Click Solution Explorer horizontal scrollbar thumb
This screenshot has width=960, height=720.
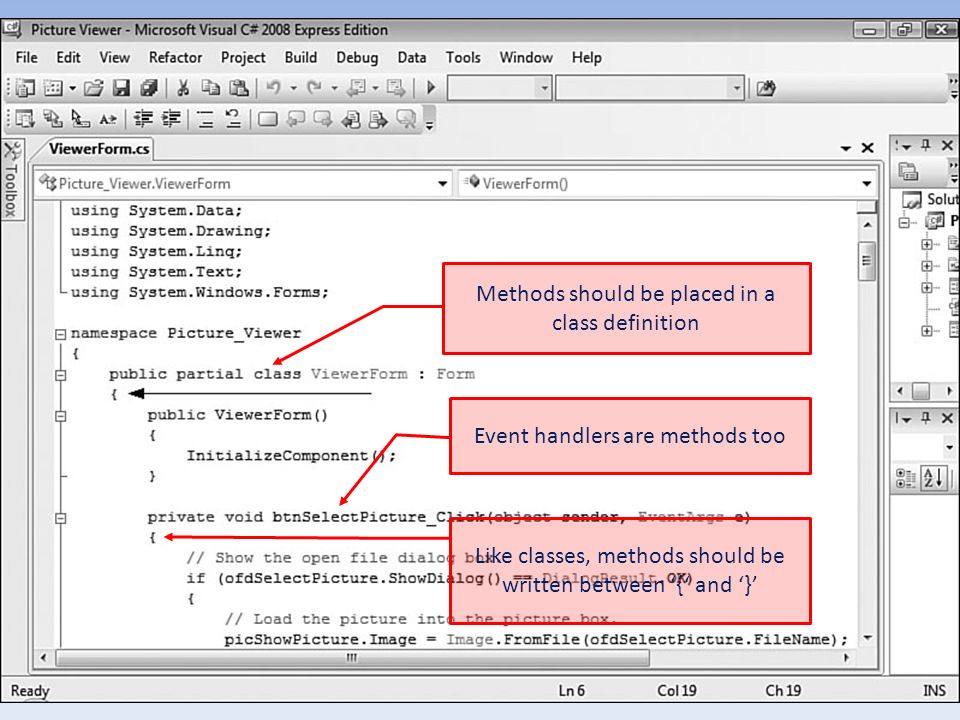(920, 391)
